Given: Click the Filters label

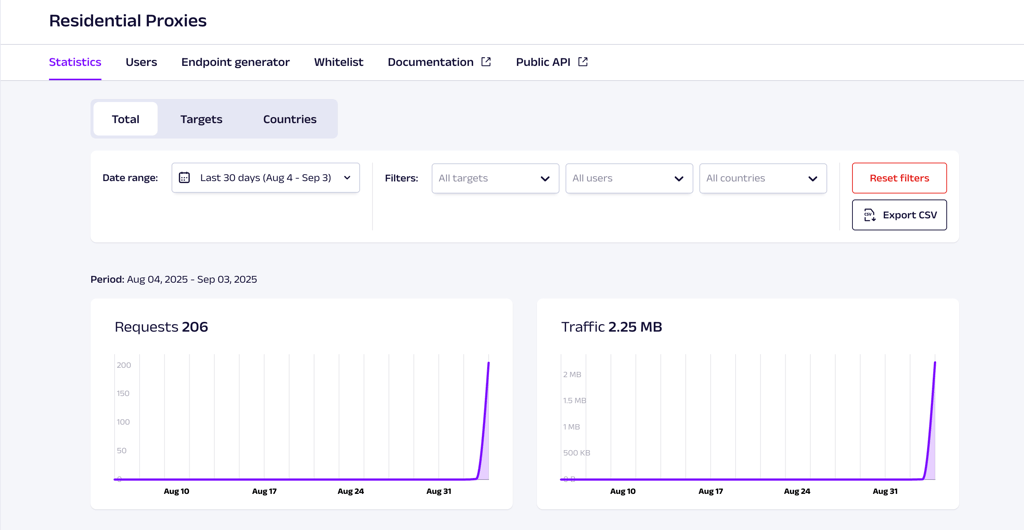Looking at the screenshot, I should [x=402, y=178].
